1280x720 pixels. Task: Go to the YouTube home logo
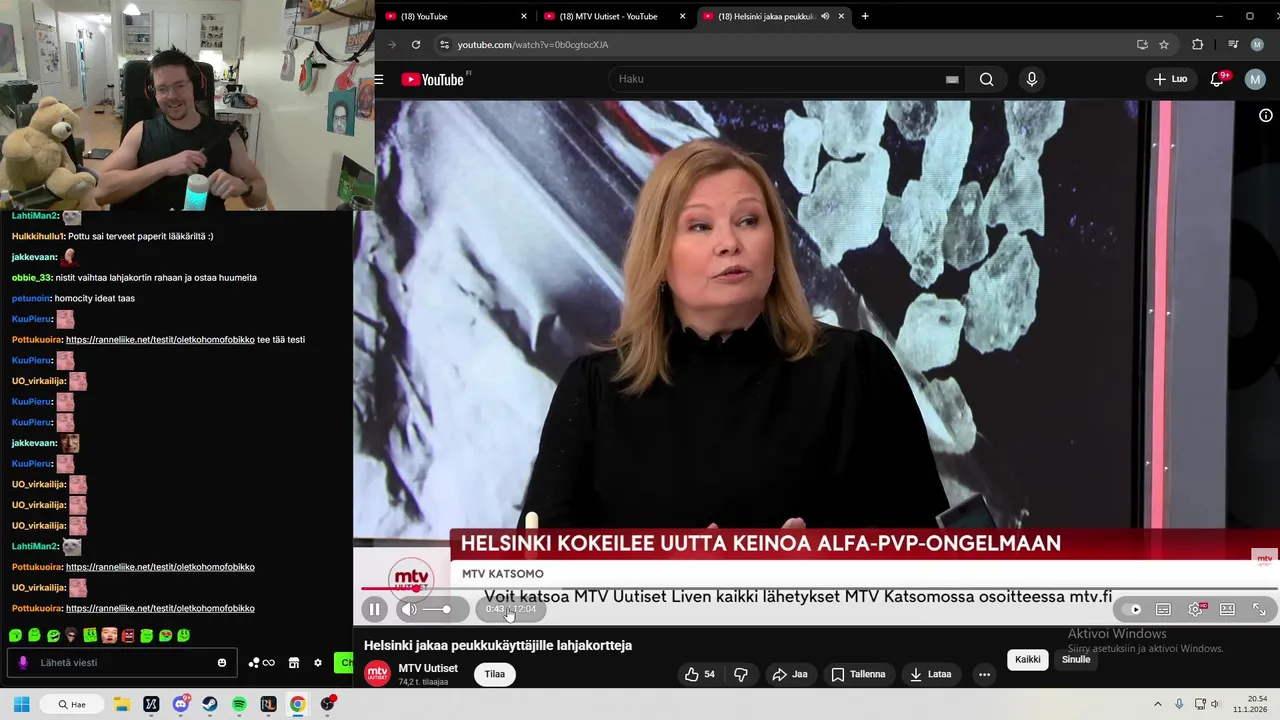click(434, 79)
